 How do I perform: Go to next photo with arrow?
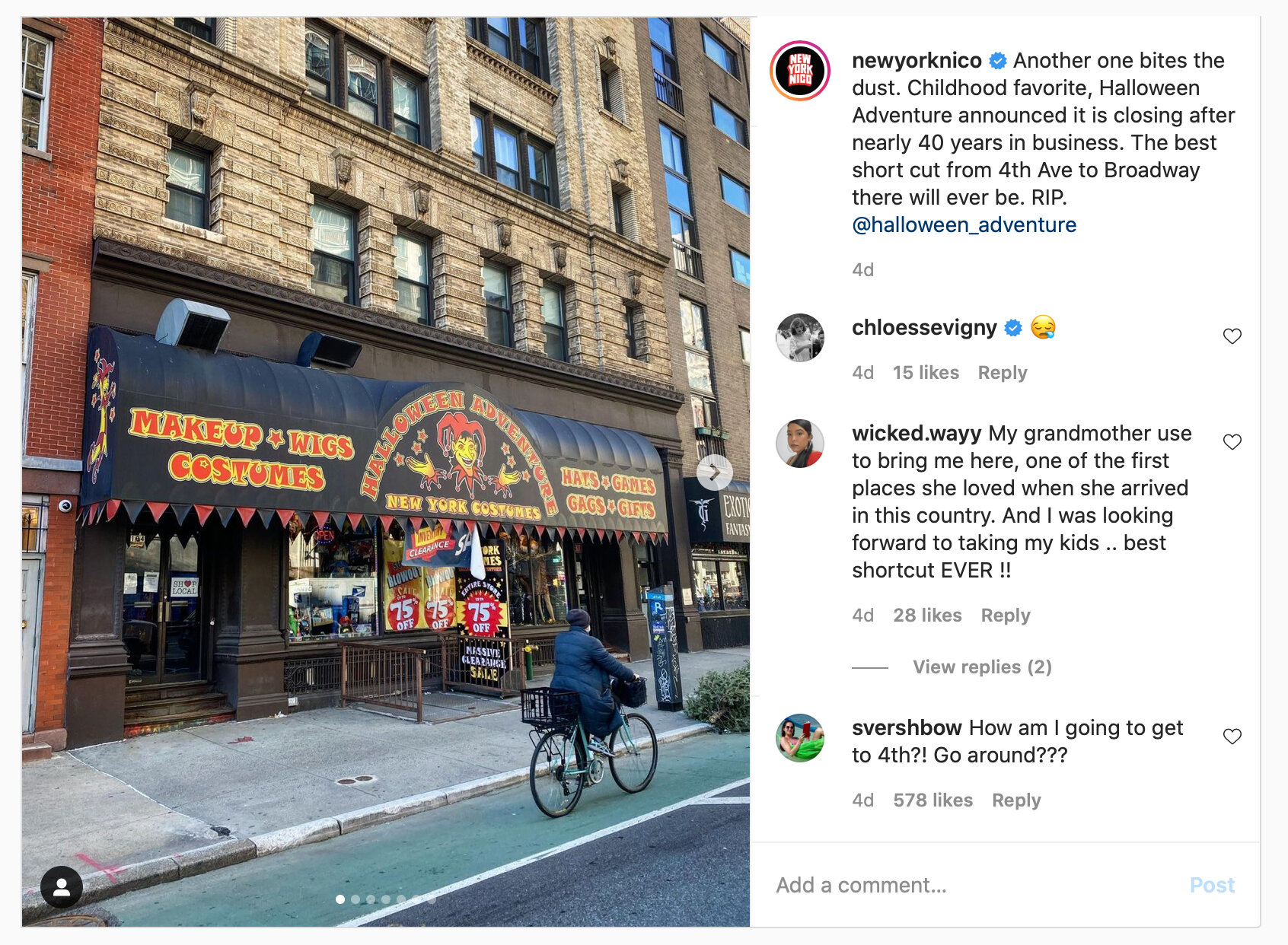(714, 473)
